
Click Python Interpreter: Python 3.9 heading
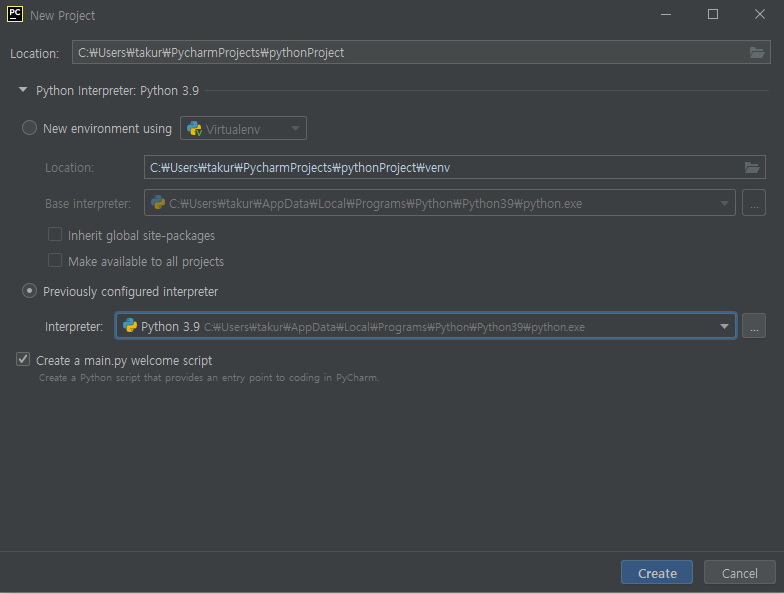tap(117, 90)
